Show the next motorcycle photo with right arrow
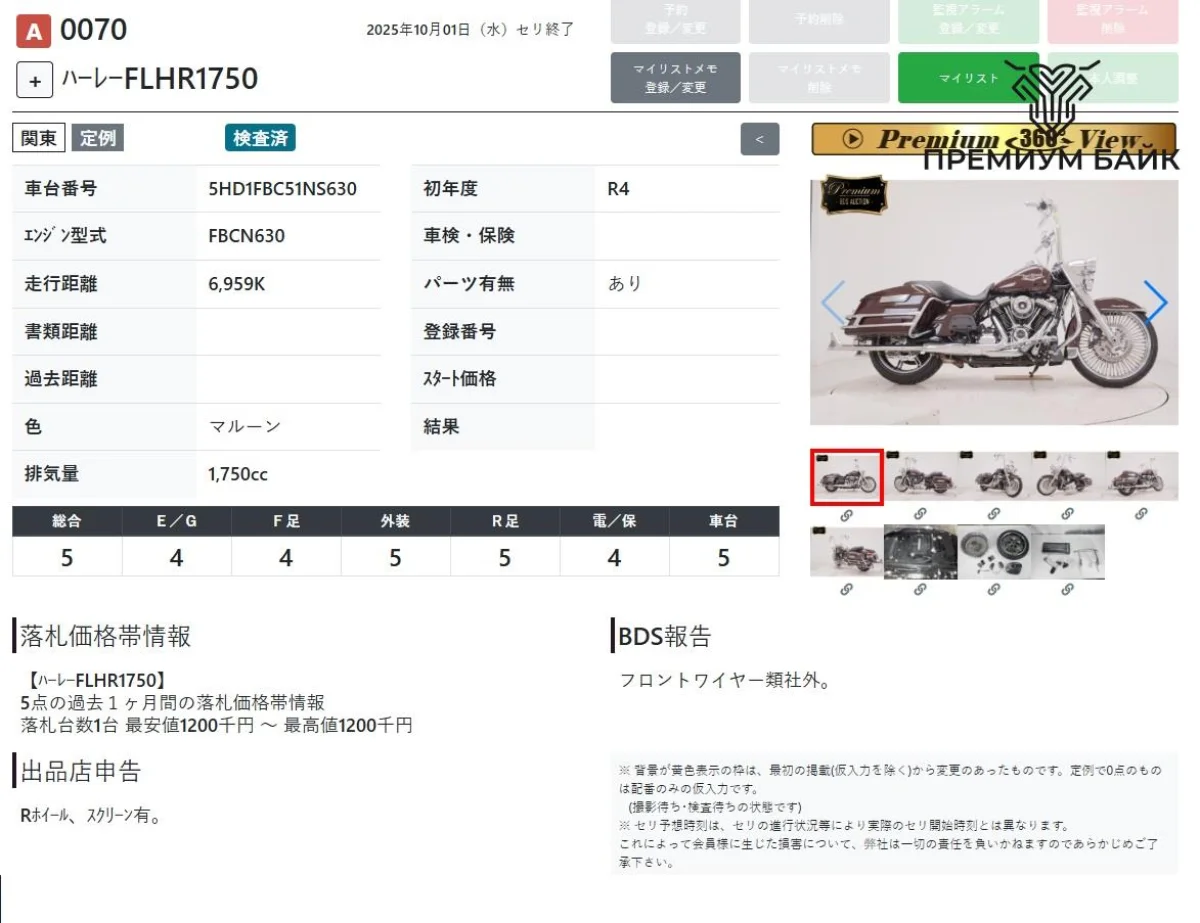Viewport: 1200px width, 923px height. click(1155, 302)
